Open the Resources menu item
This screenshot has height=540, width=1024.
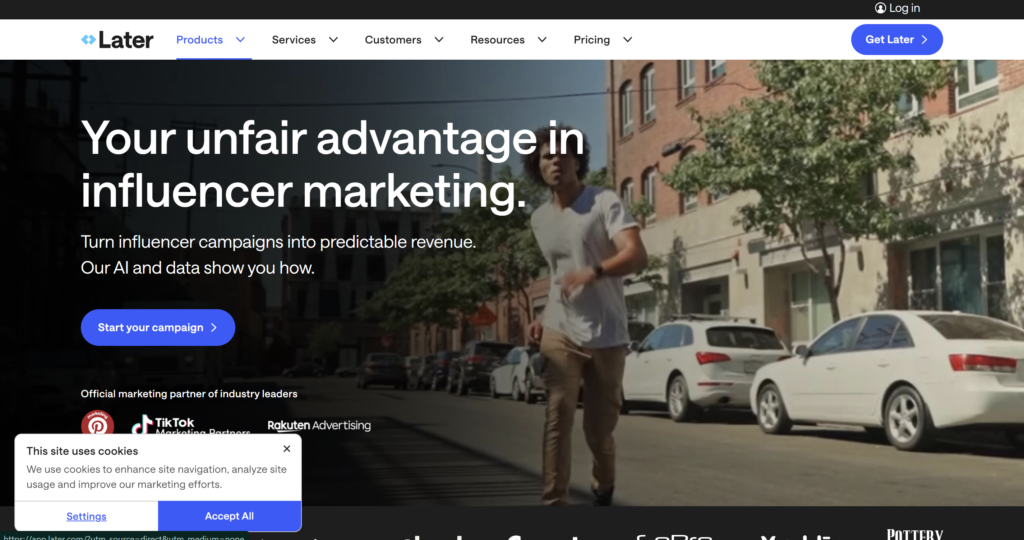click(x=497, y=40)
